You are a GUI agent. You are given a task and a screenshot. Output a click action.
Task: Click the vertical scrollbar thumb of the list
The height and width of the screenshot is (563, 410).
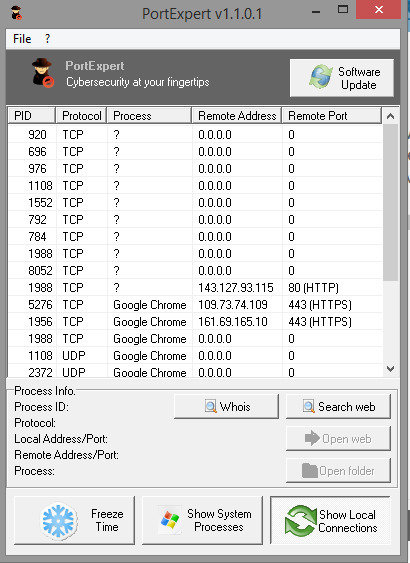[x=391, y=203]
